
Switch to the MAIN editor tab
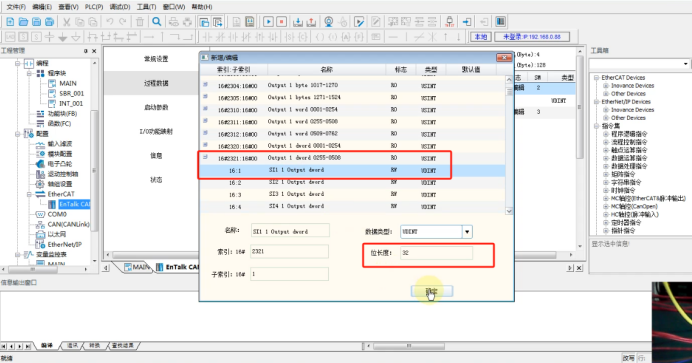137,267
